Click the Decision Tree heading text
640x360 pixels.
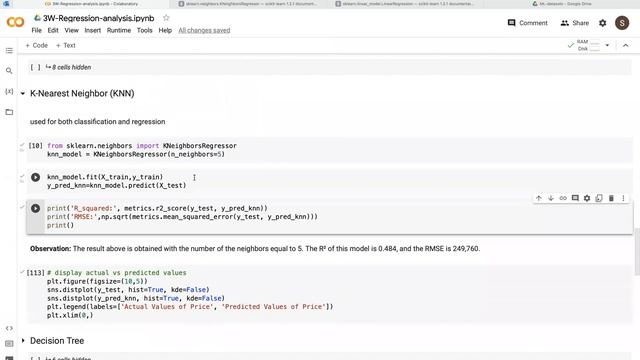(57, 340)
